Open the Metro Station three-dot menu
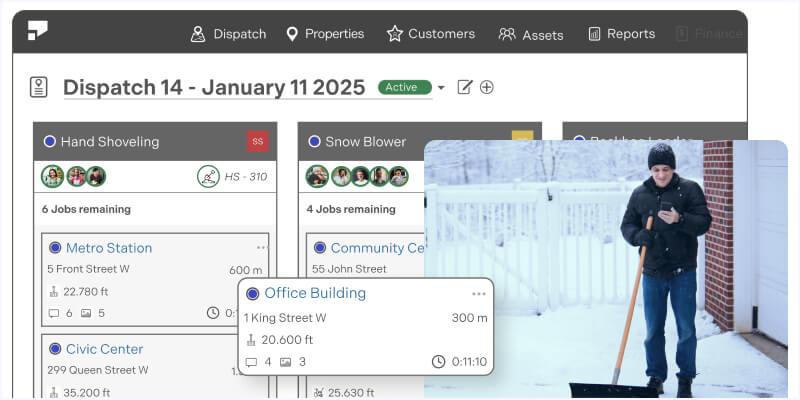The height and width of the screenshot is (400, 800). pyautogui.click(x=262, y=247)
